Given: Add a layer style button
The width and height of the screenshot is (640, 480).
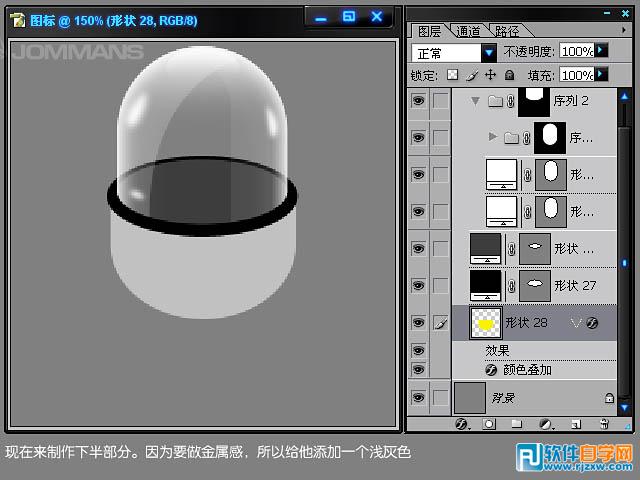Looking at the screenshot, I should point(462,424).
